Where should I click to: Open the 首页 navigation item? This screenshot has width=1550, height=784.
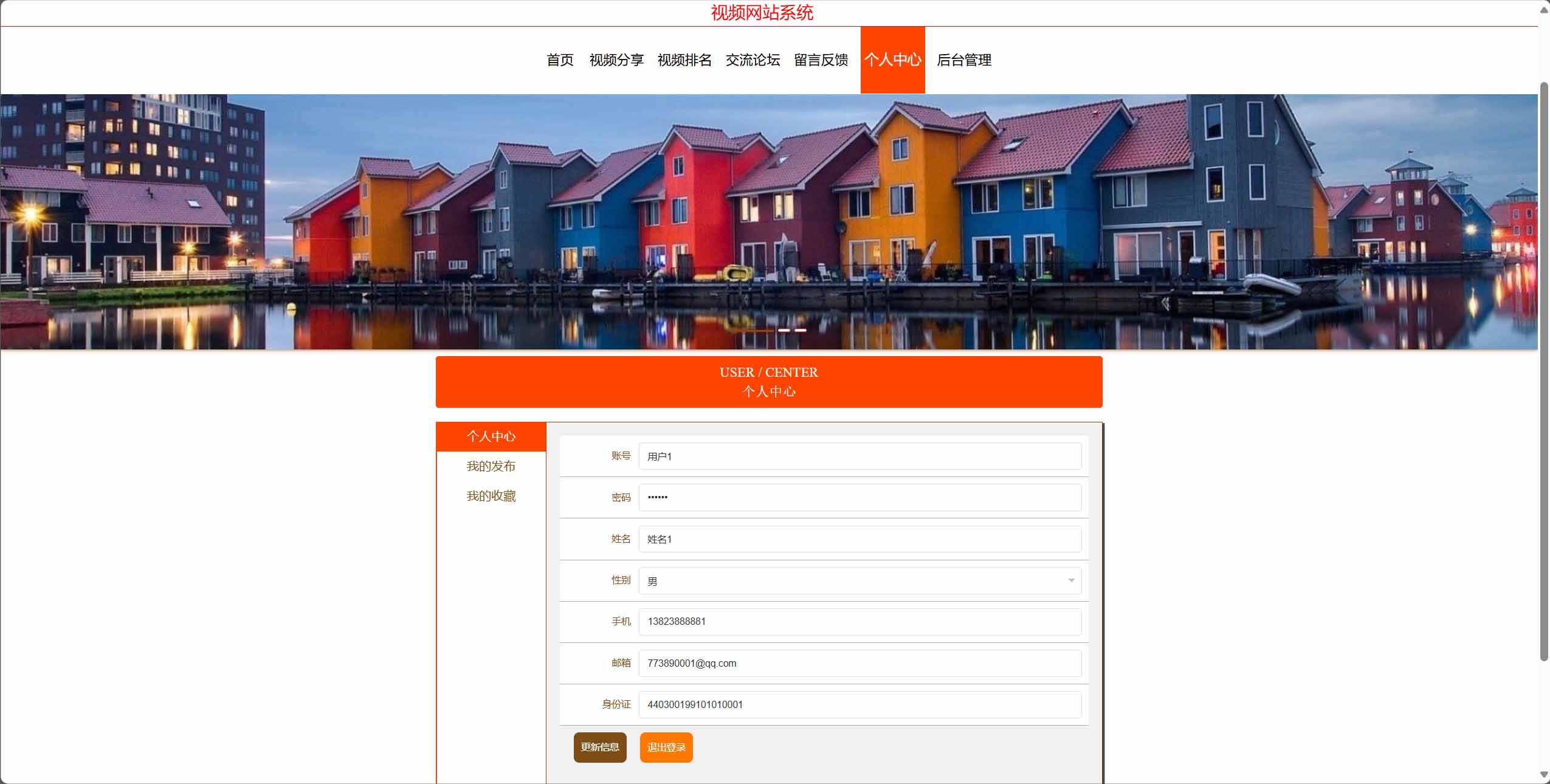(x=560, y=60)
